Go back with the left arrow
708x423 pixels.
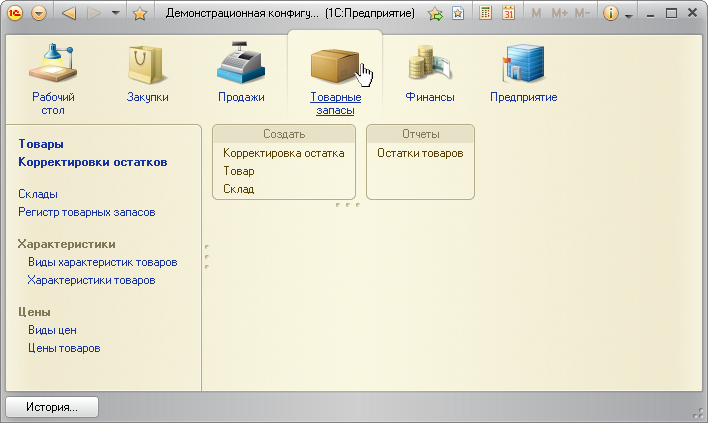pyautogui.click(x=69, y=13)
